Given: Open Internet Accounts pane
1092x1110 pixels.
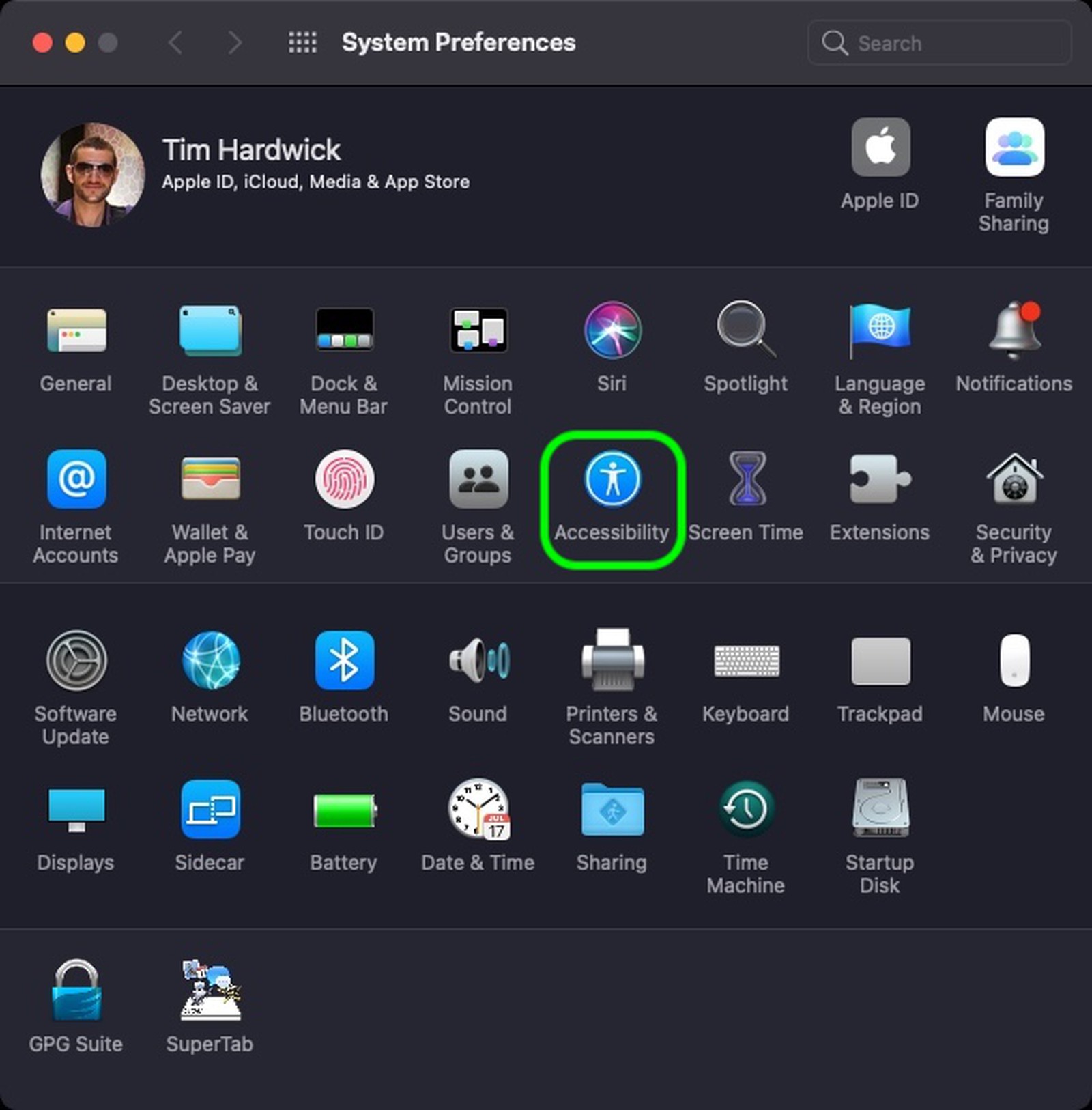Looking at the screenshot, I should (x=76, y=479).
